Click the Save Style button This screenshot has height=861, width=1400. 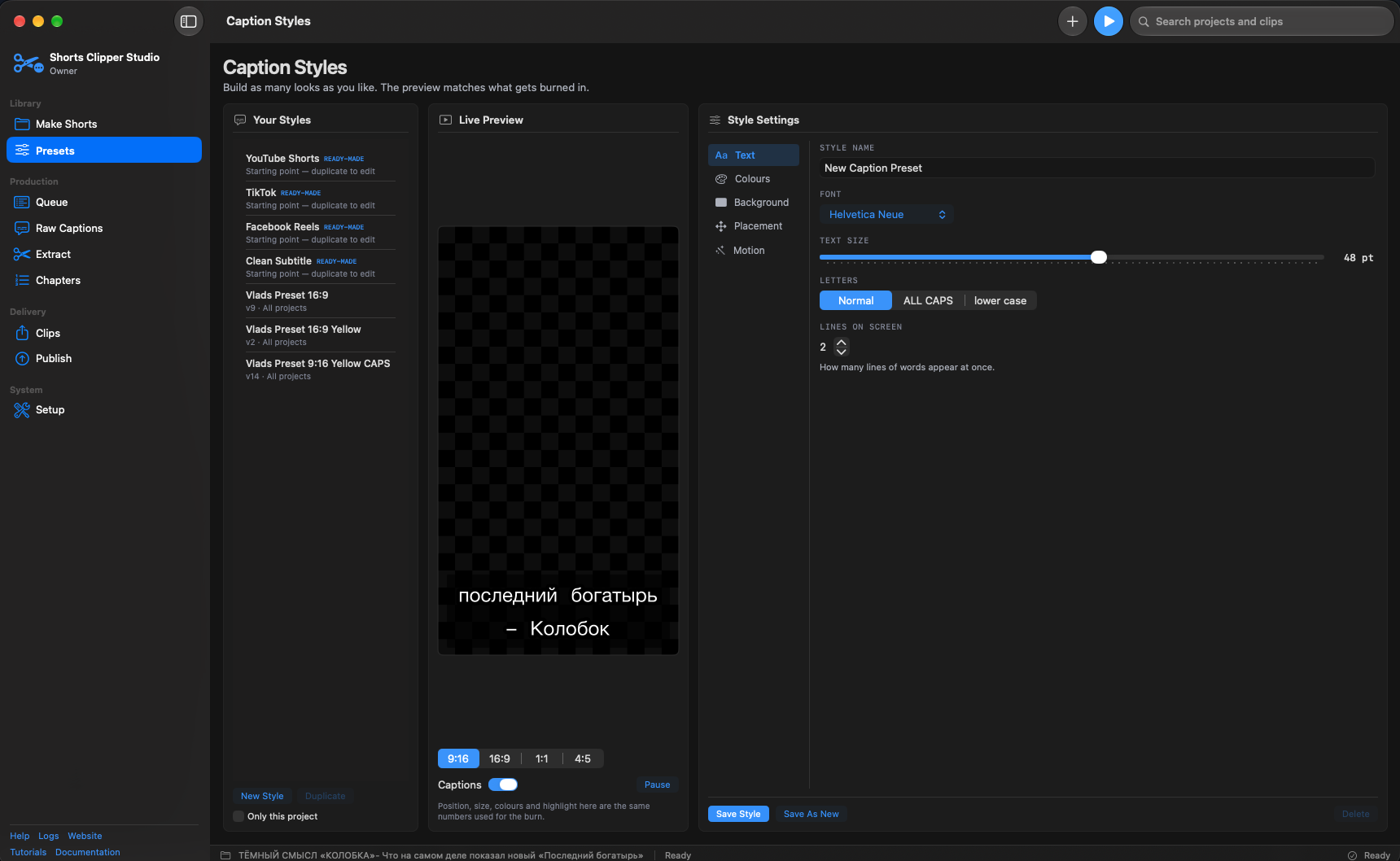[738, 814]
